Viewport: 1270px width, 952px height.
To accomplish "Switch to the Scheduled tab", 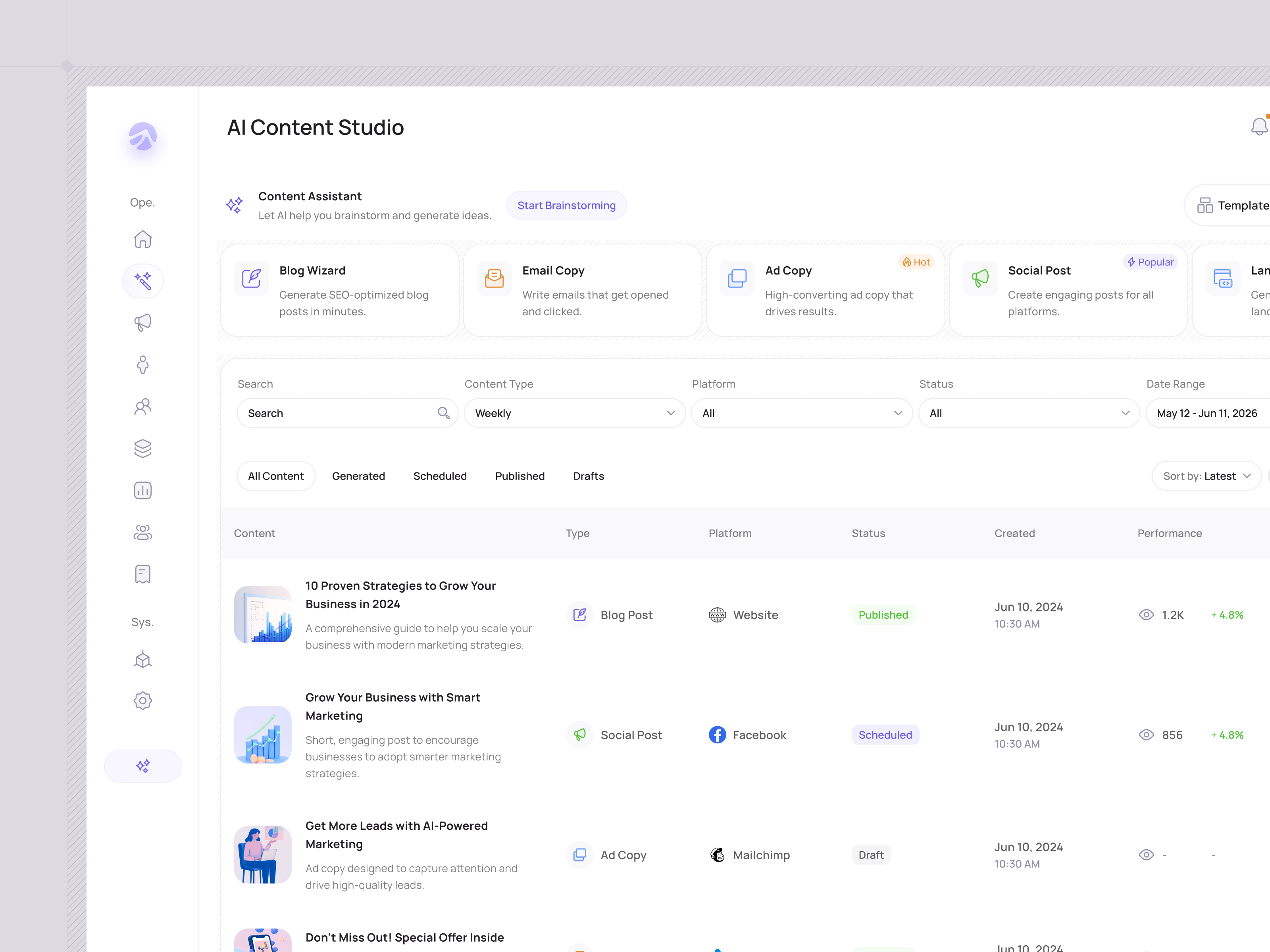I will click(440, 476).
